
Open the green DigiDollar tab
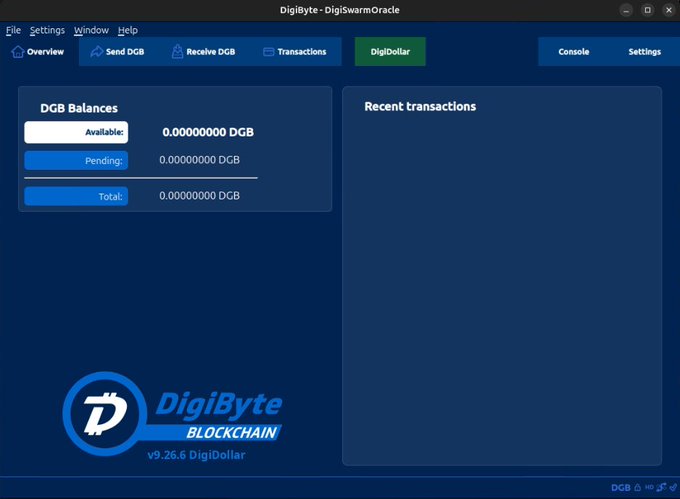(x=390, y=52)
